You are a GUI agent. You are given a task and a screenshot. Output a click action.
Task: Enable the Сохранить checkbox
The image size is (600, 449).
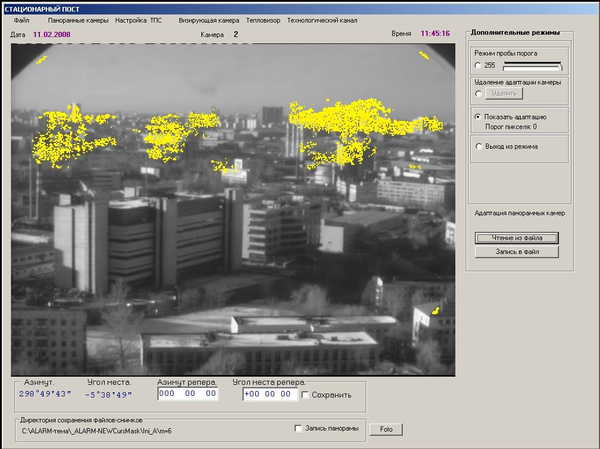pos(306,395)
